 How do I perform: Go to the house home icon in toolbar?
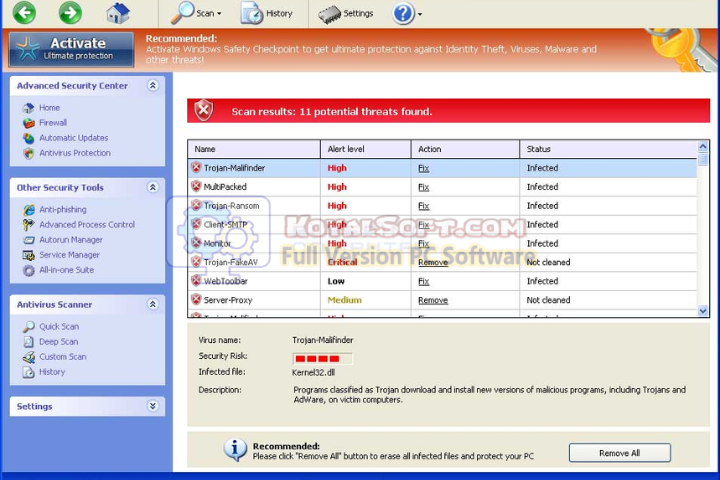(x=118, y=12)
